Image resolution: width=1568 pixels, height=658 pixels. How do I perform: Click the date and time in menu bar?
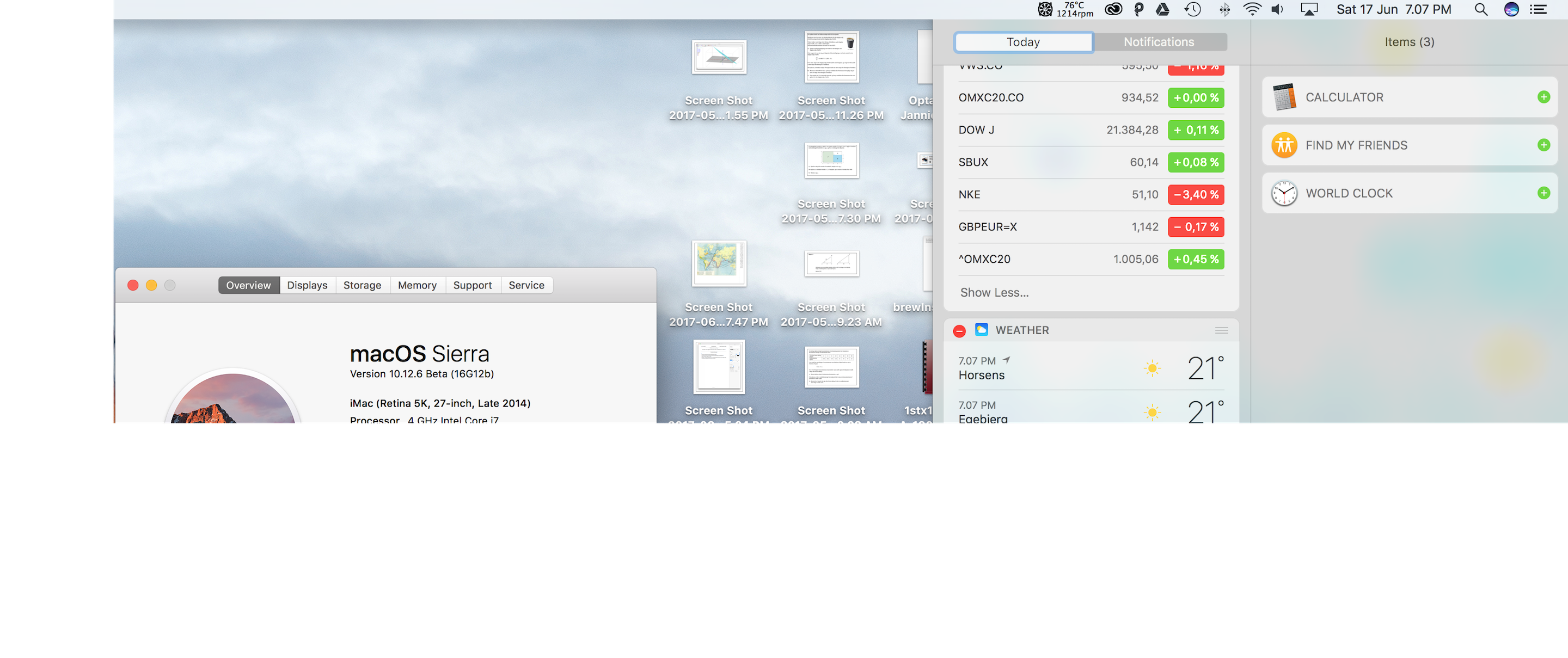point(1394,9)
